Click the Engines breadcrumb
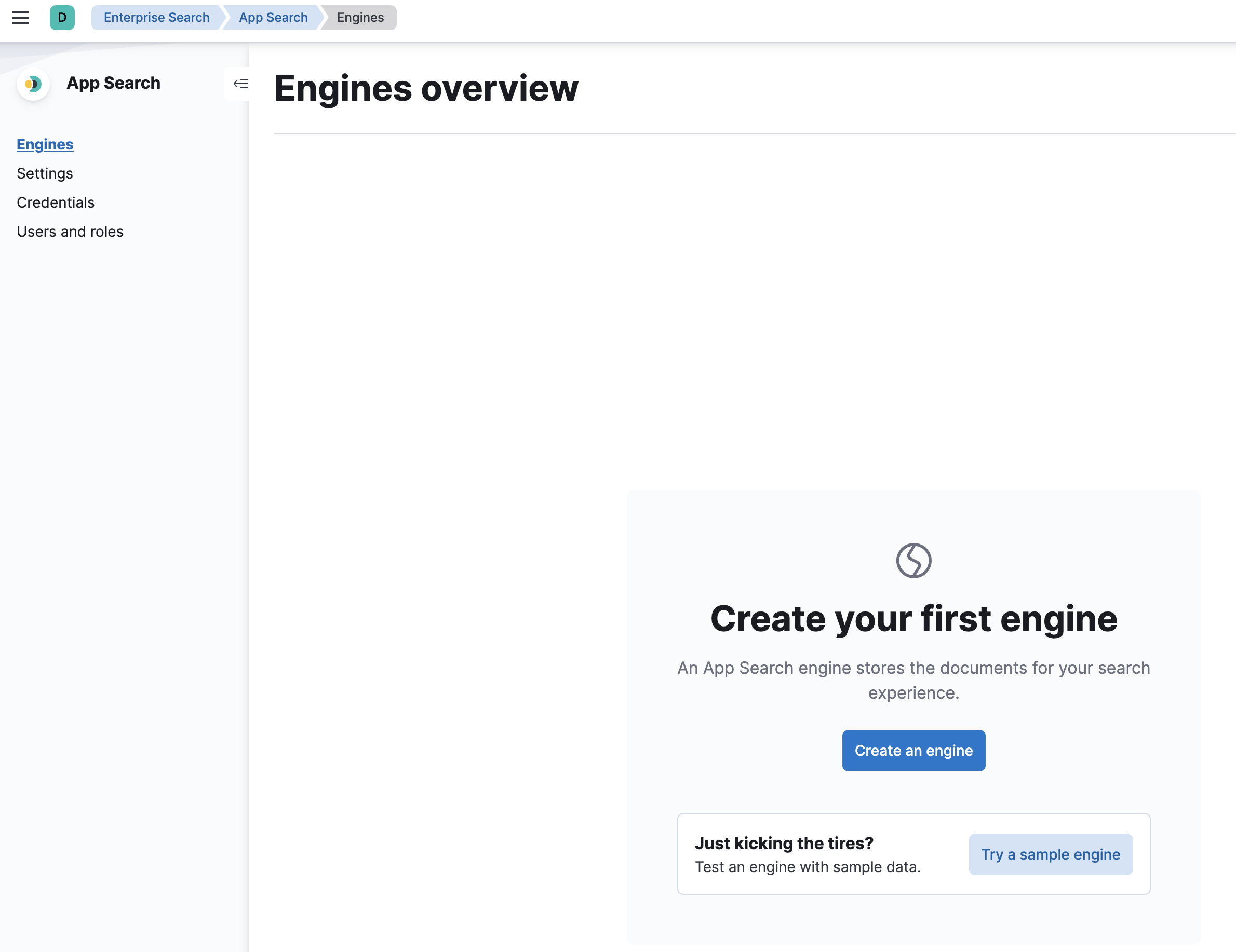The width and height of the screenshot is (1236, 952). (x=360, y=18)
